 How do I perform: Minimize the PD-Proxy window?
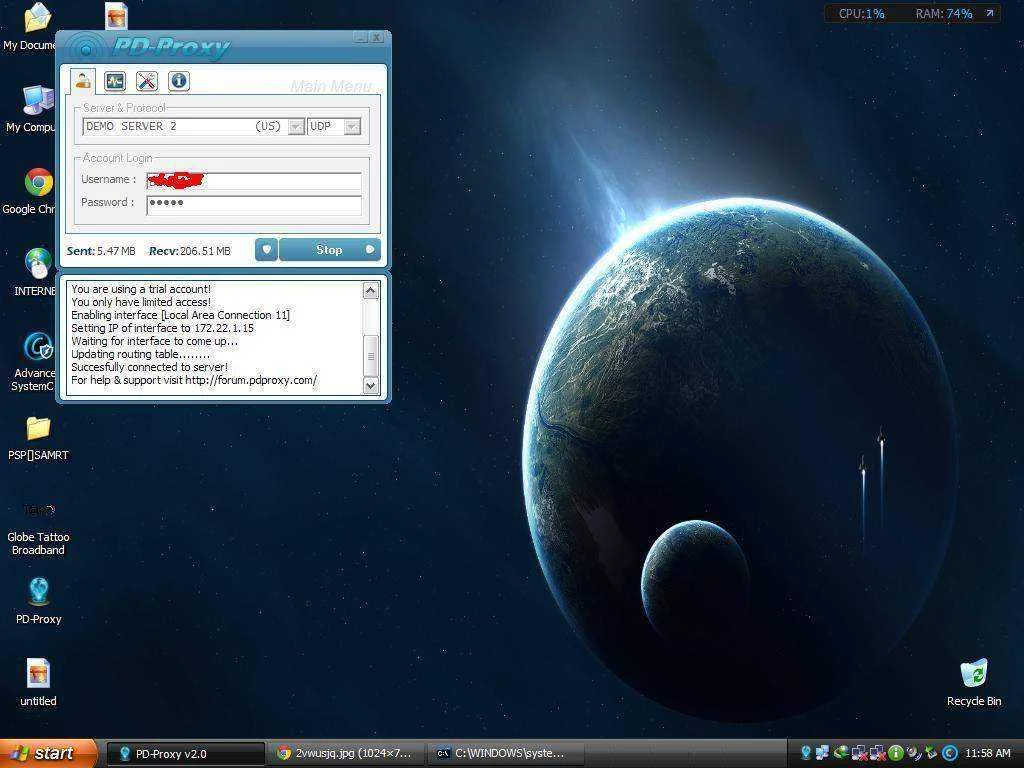[x=361, y=37]
